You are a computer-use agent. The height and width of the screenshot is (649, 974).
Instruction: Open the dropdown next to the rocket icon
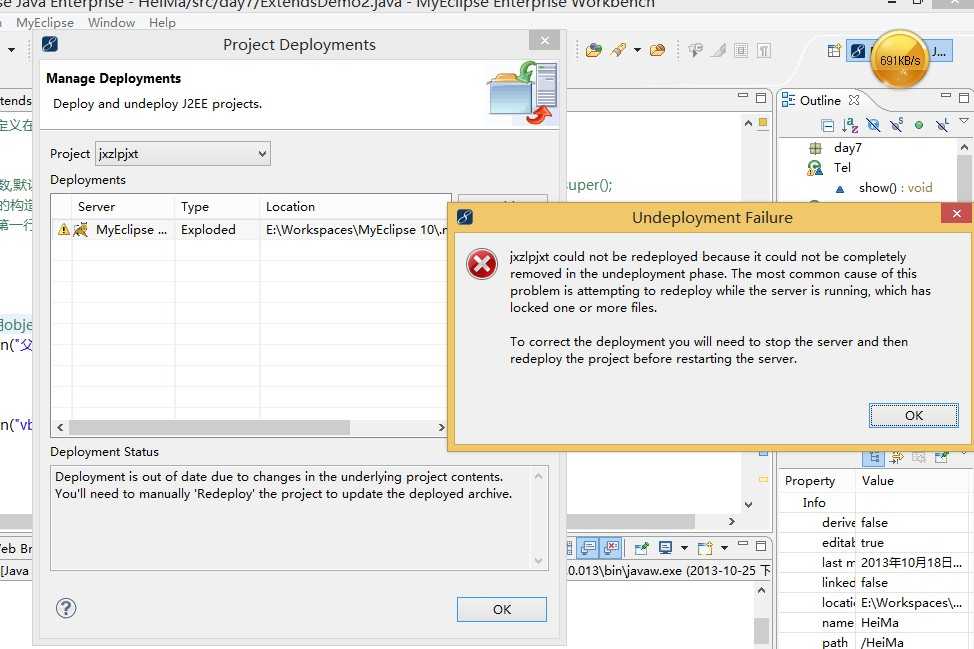[x=637, y=50]
